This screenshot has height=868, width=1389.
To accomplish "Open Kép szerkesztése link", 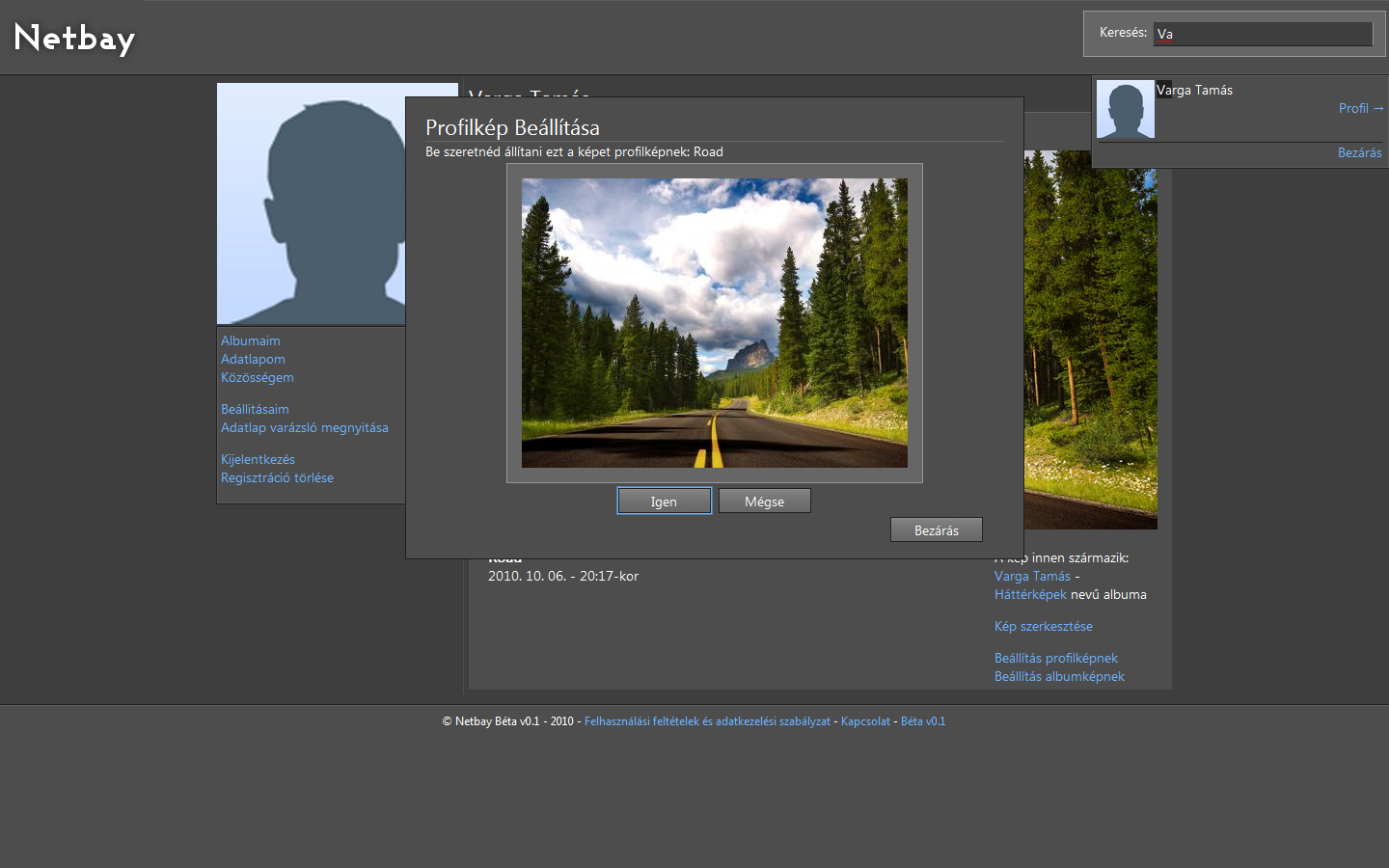I will pos(1043,626).
